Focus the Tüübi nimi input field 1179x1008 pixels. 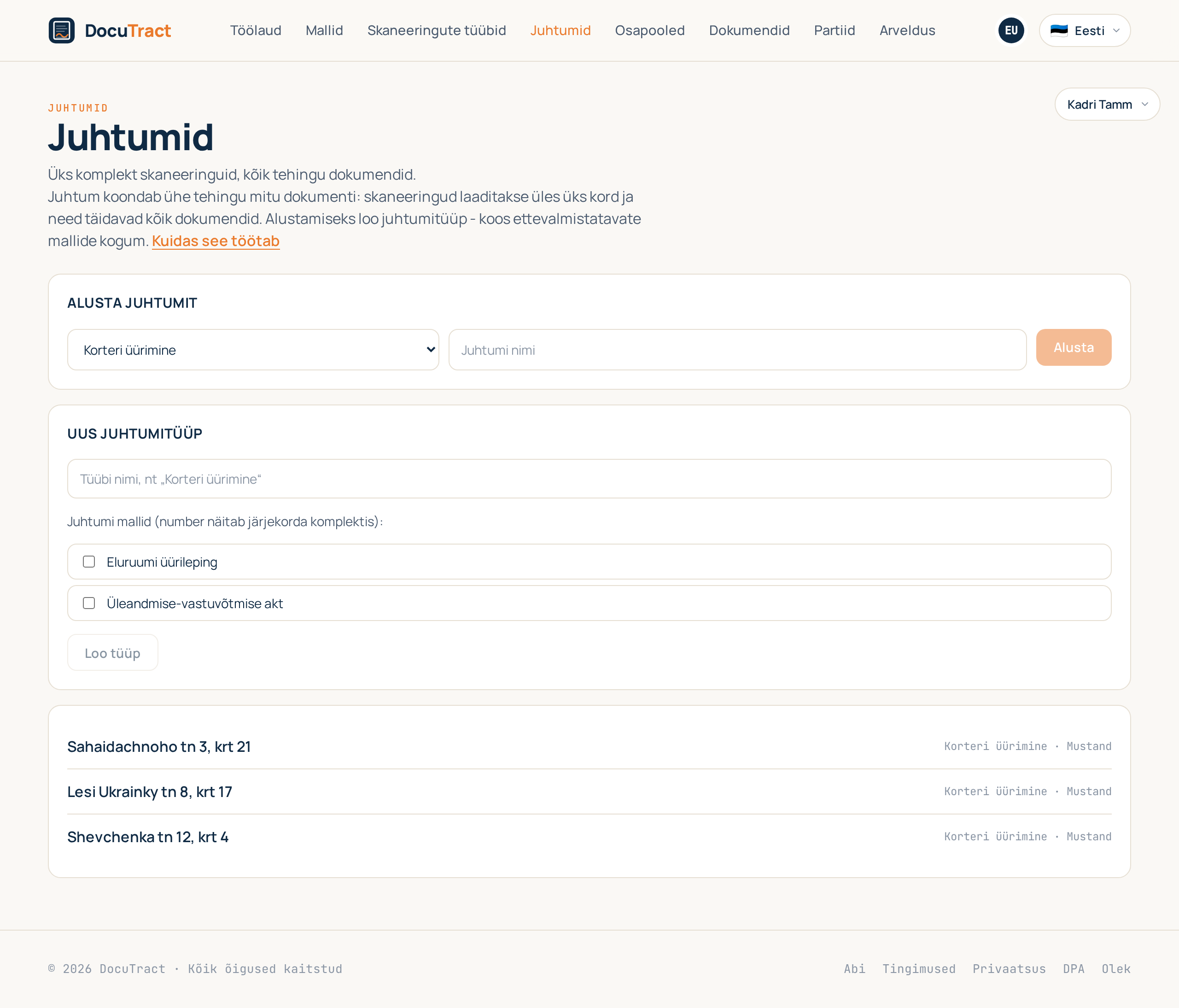[589, 479]
